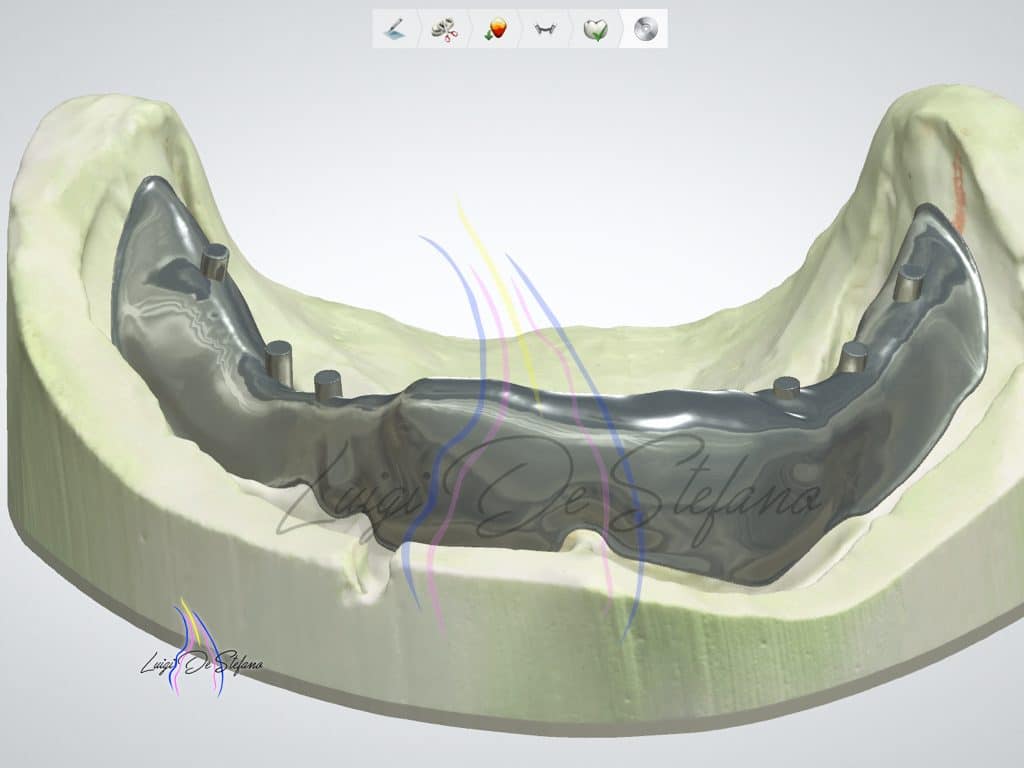Open the white tooth validation step
1024x768 pixels.
click(596, 29)
